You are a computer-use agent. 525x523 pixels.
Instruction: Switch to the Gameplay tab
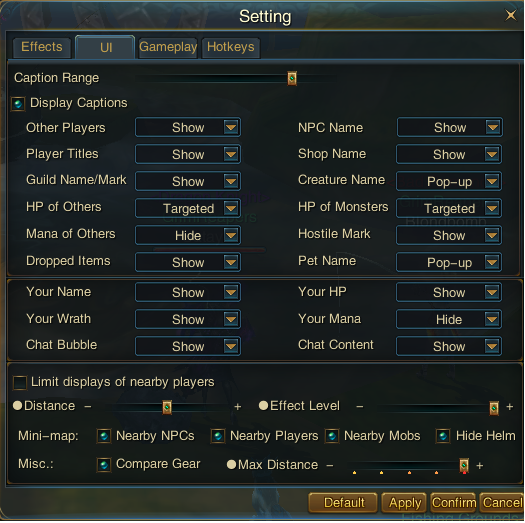tap(168, 48)
